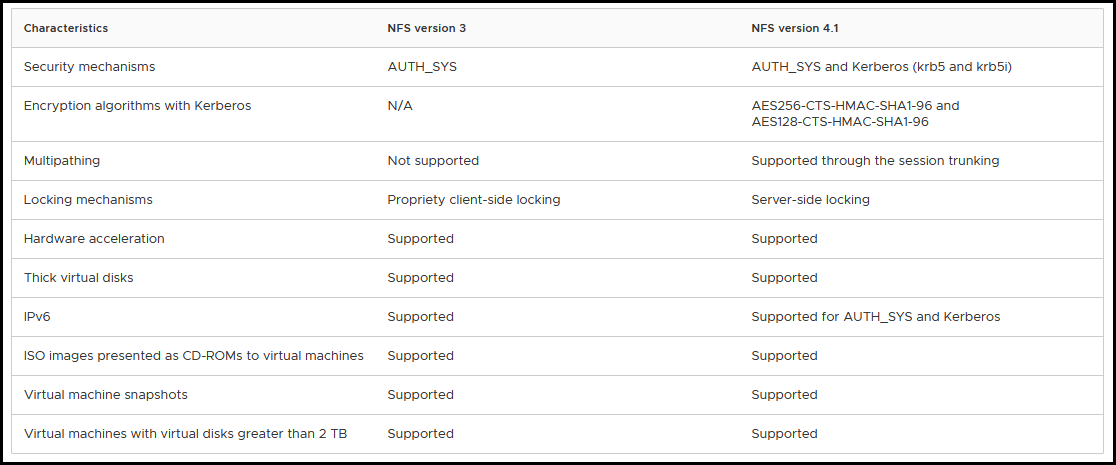1116x465 pixels.
Task: Click the NFS version 3 column header
Action: point(426,28)
